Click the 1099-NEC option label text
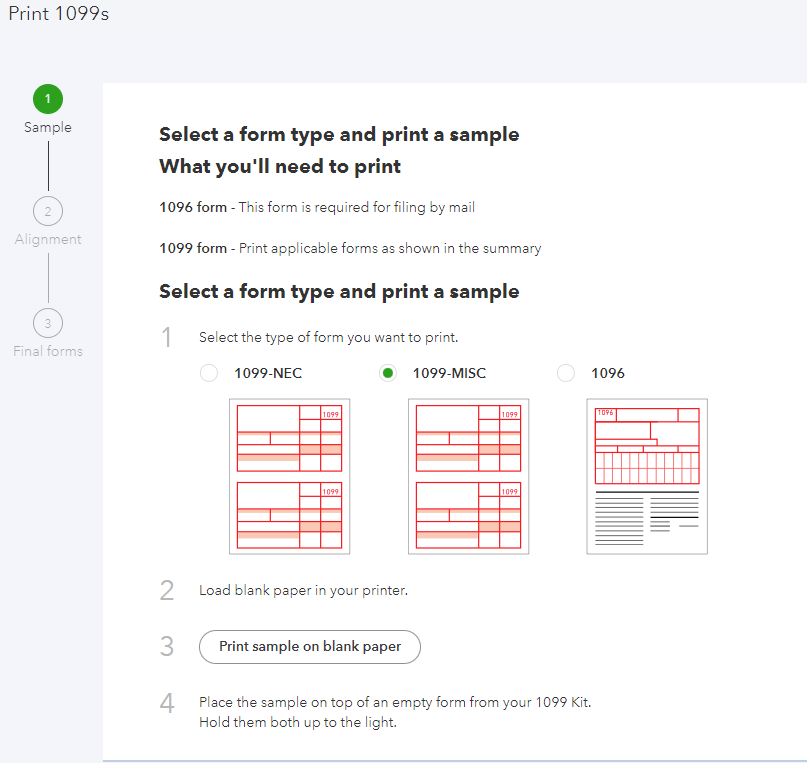This screenshot has height=763, width=807. coord(268,373)
